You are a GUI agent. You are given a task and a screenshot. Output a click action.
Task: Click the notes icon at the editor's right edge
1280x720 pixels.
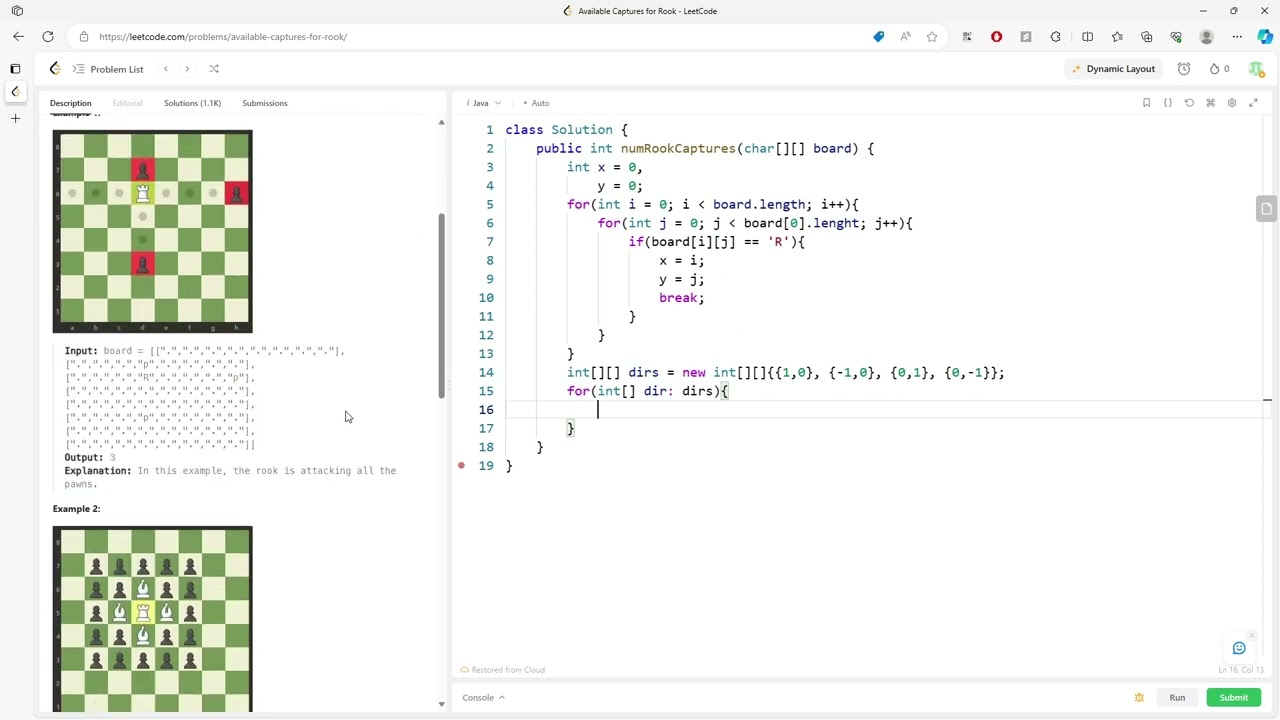point(1266,209)
